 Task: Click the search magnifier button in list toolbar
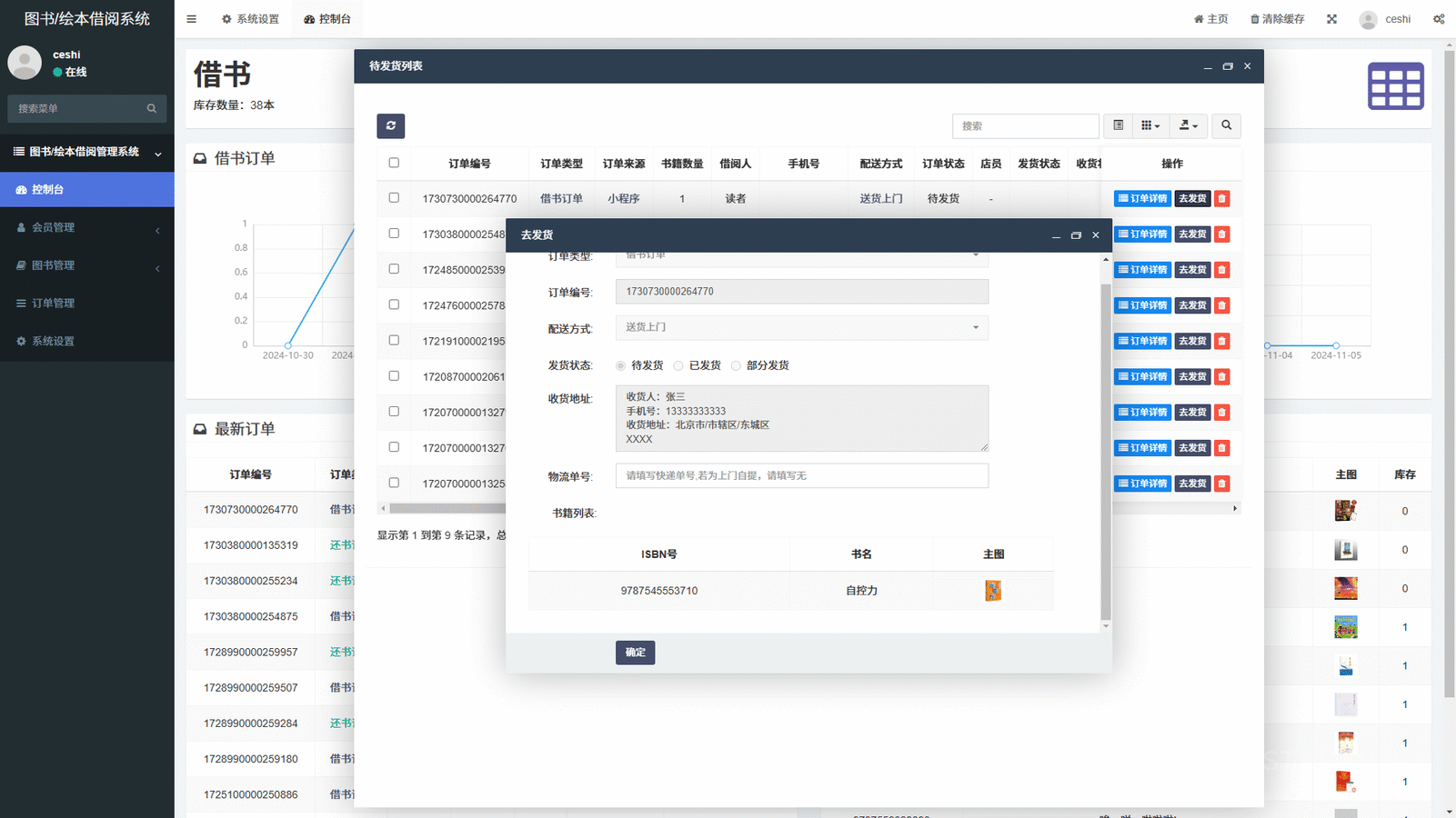point(1226,125)
